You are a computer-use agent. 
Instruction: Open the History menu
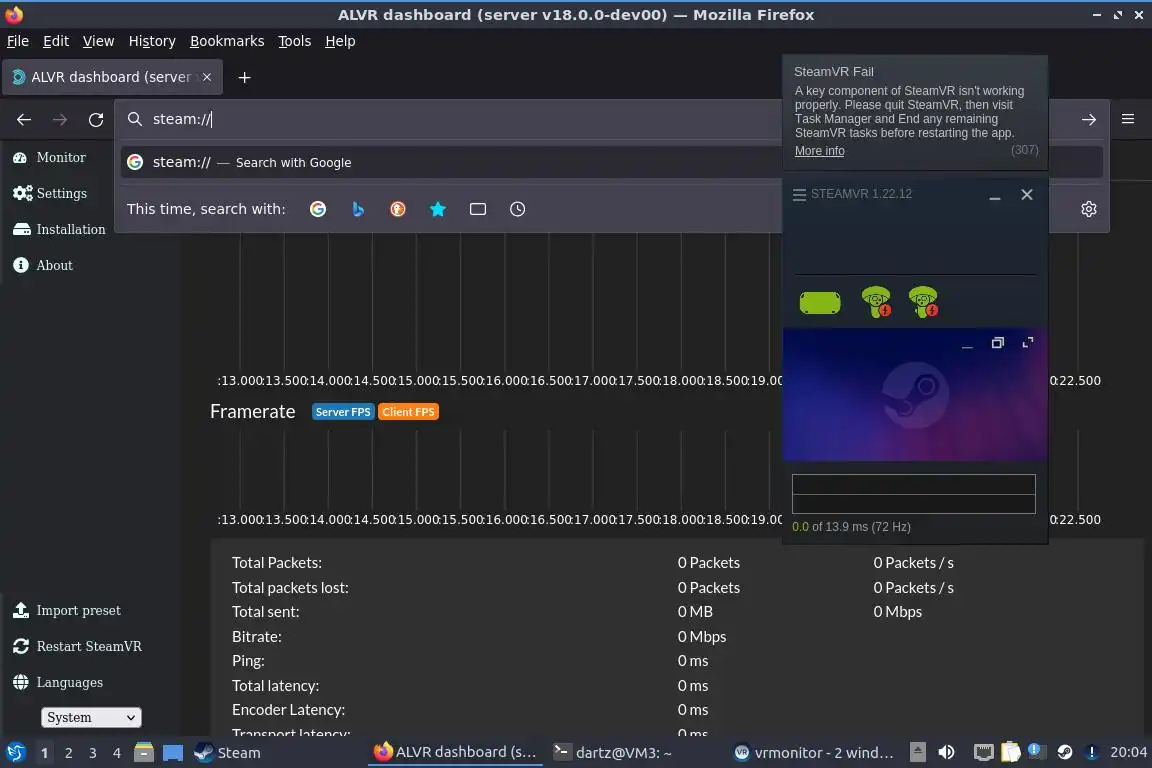pyautogui.click(x=152, y=41)
